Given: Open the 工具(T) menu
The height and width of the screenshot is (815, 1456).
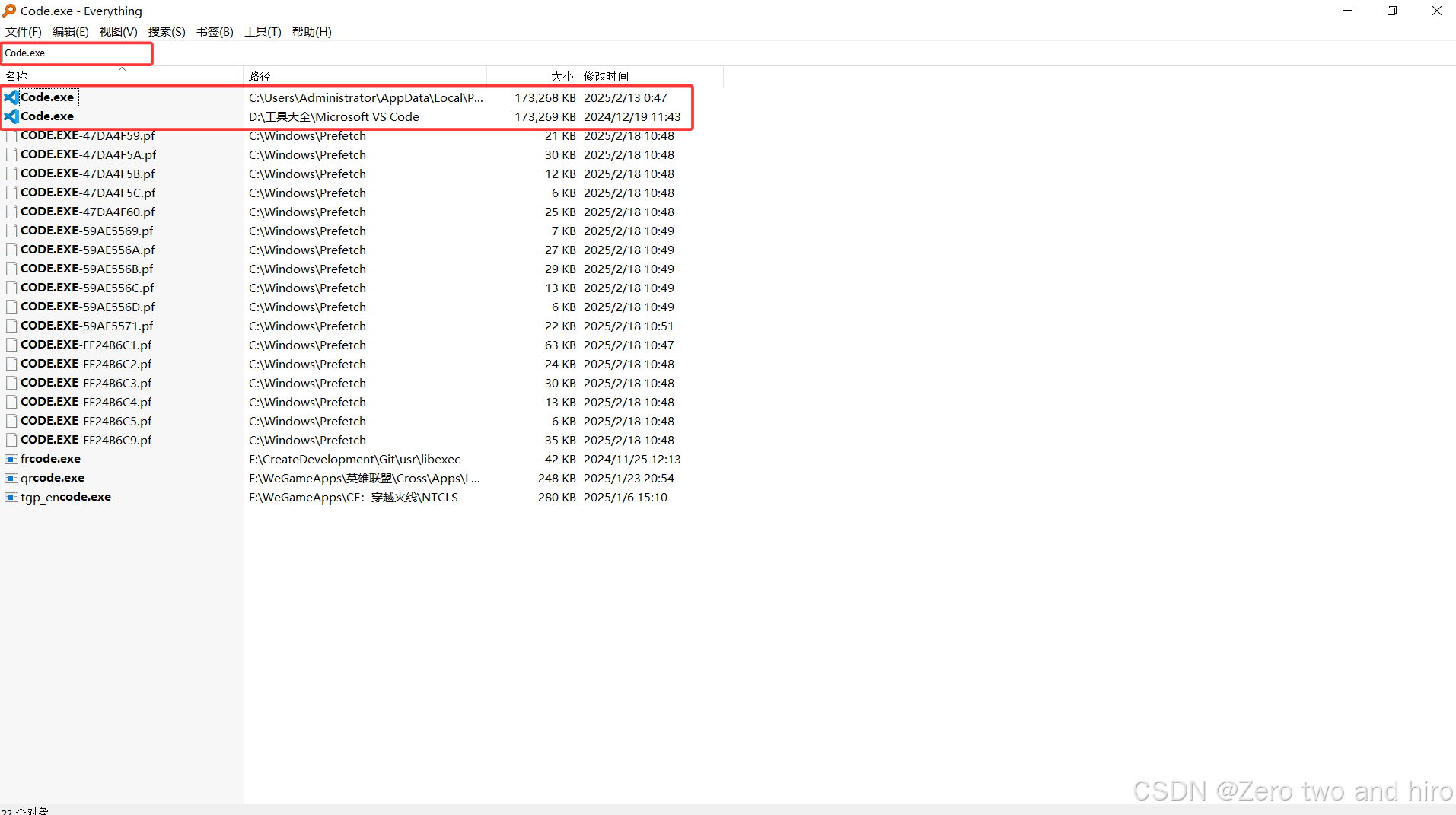Looking at the screenshot, I should 262,31.
